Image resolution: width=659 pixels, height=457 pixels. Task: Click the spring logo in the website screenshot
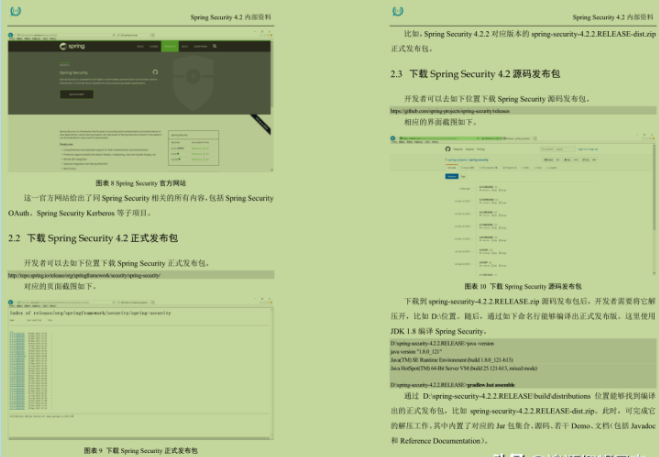[x=72, y=46]
